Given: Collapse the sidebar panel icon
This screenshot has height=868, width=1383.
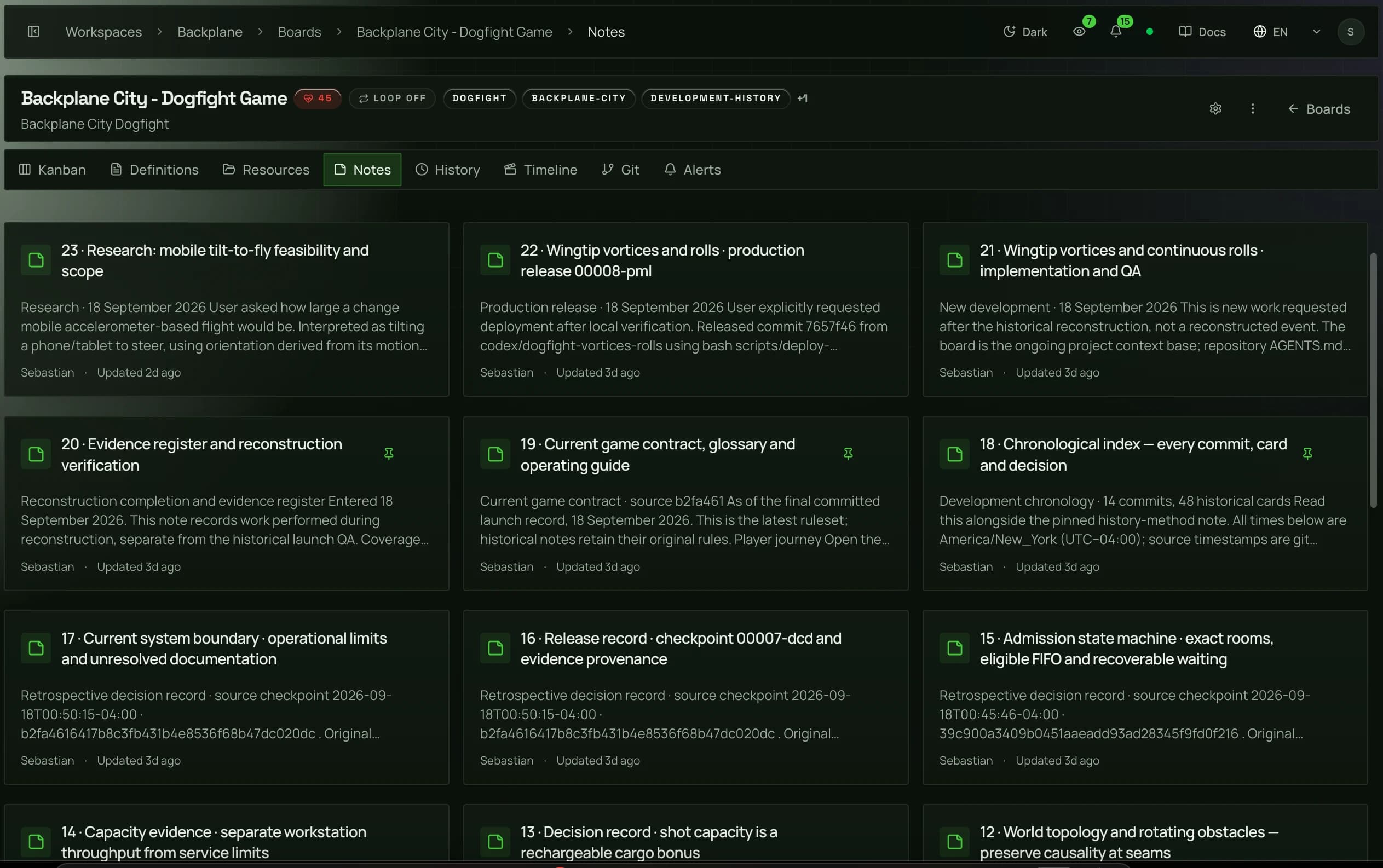Looking at the screenshot, I should [33, 32].
